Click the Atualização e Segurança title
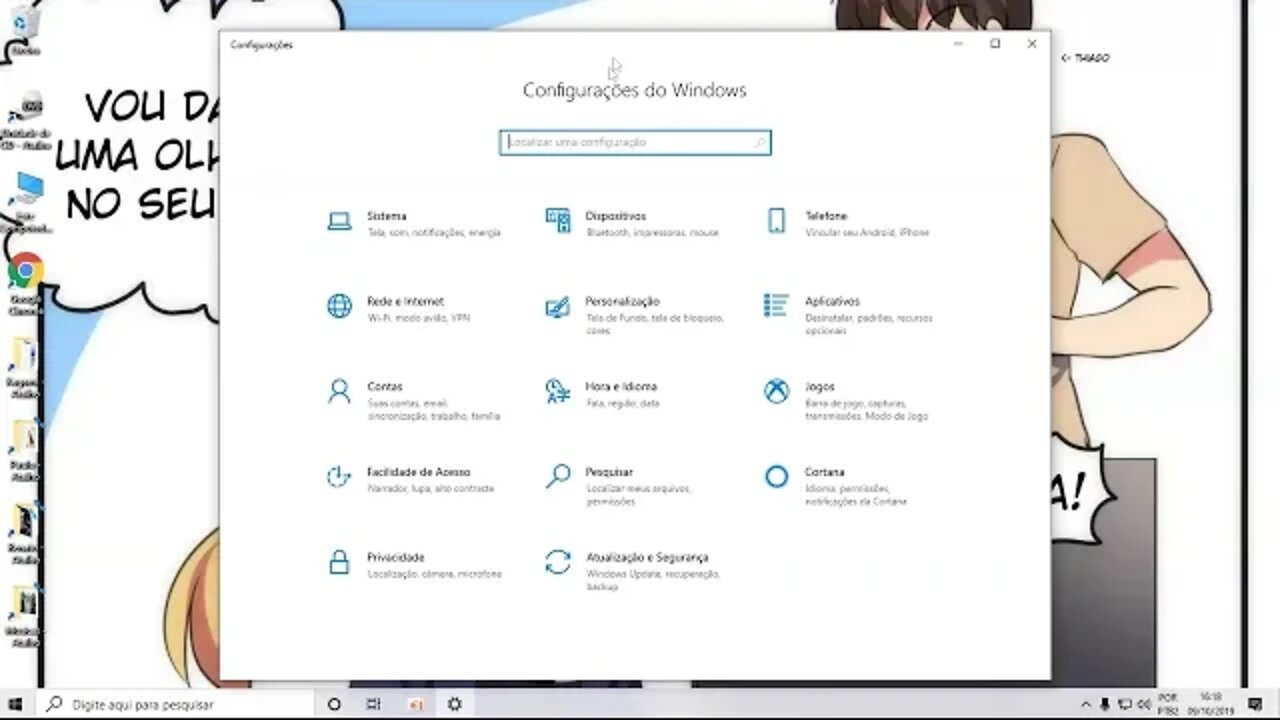The height and width of the screenshot is (720, 1280). pos(647,557)
